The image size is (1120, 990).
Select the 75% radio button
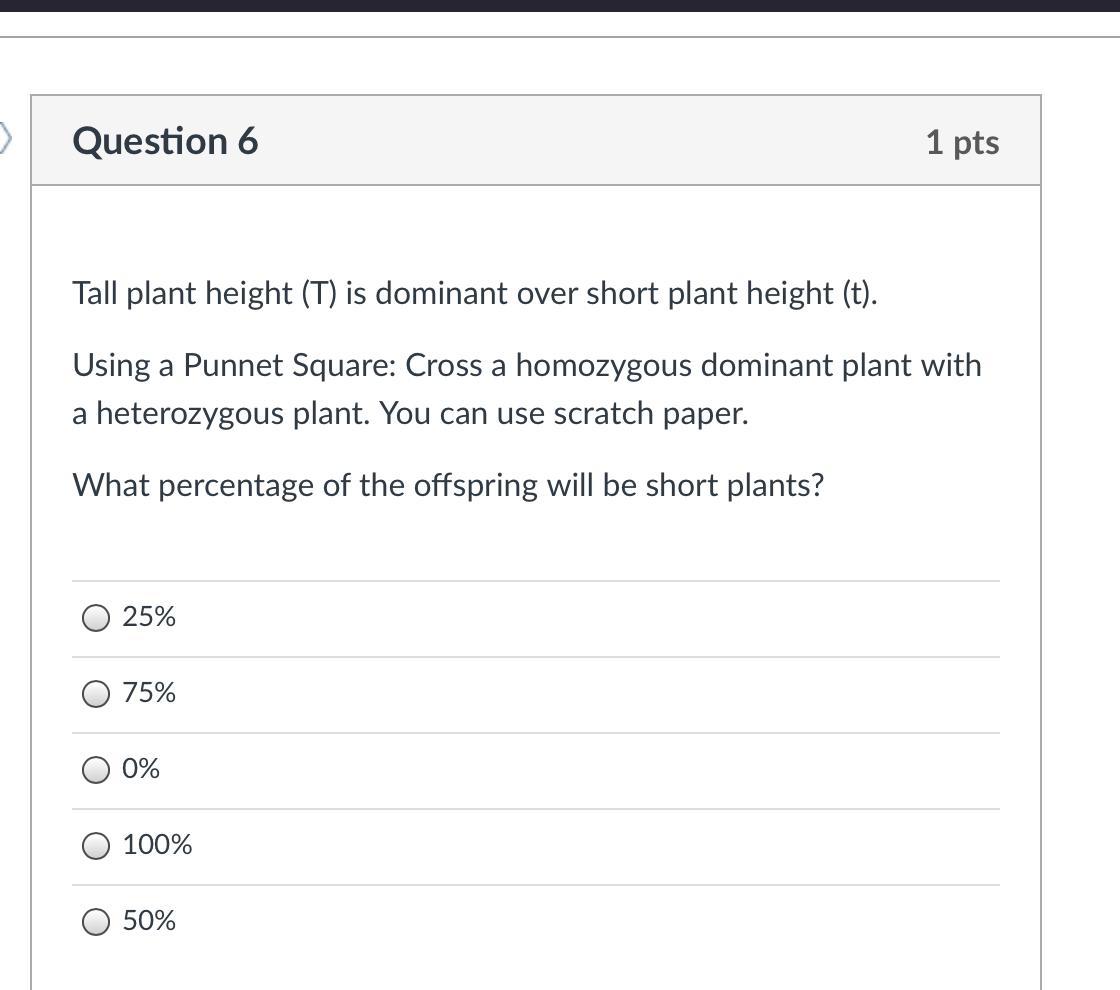[96, 694]
